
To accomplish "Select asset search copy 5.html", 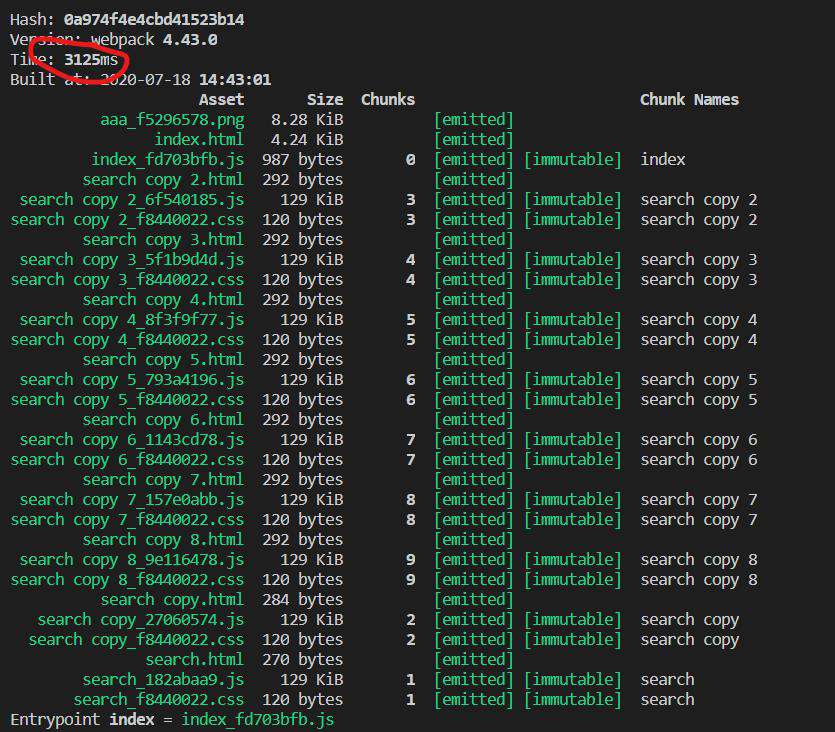I will pos(163,360).
